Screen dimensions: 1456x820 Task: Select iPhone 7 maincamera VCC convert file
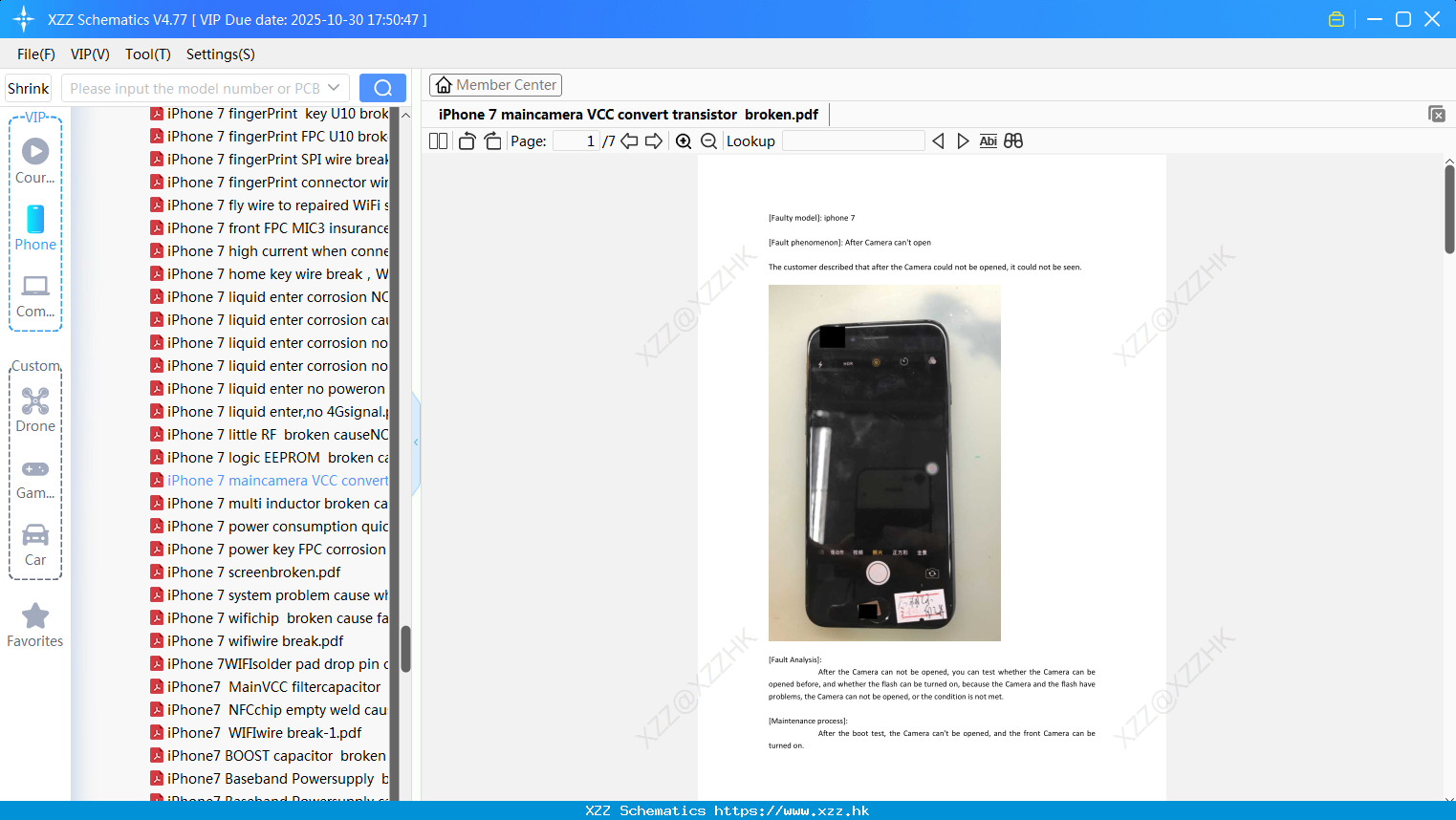(270, 481)
